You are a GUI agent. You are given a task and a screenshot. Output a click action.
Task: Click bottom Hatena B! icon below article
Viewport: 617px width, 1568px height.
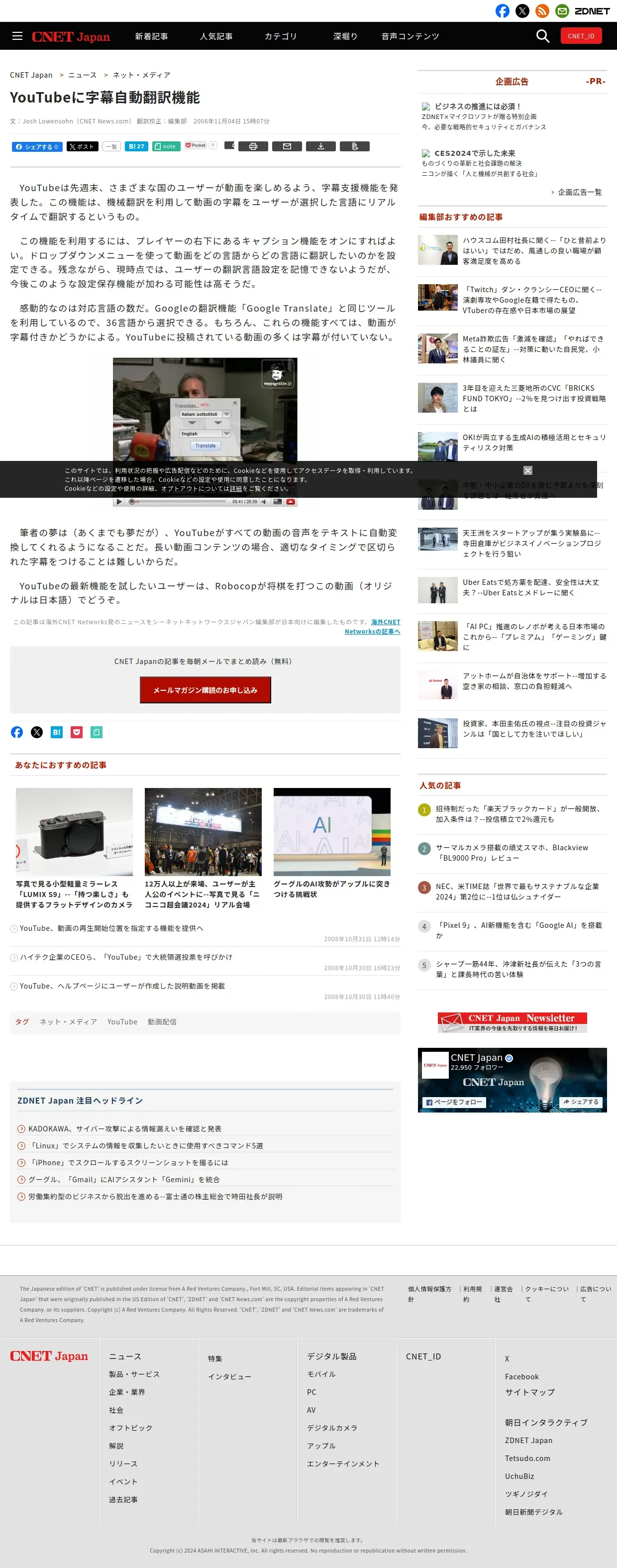(x=57, y=732)
